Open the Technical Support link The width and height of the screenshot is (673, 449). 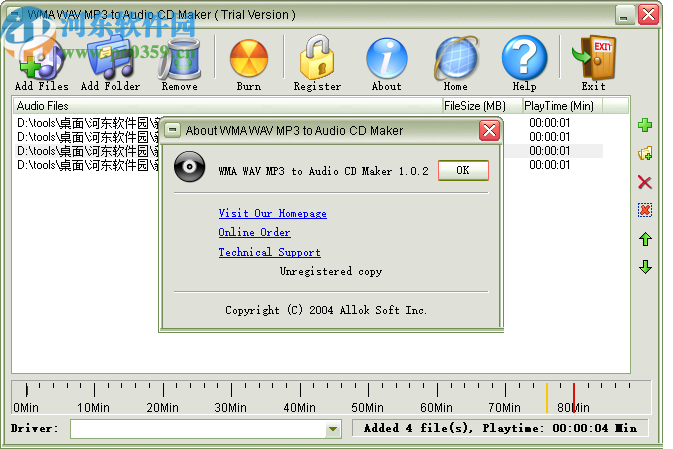pyautogui.click(x=270, y=252)
